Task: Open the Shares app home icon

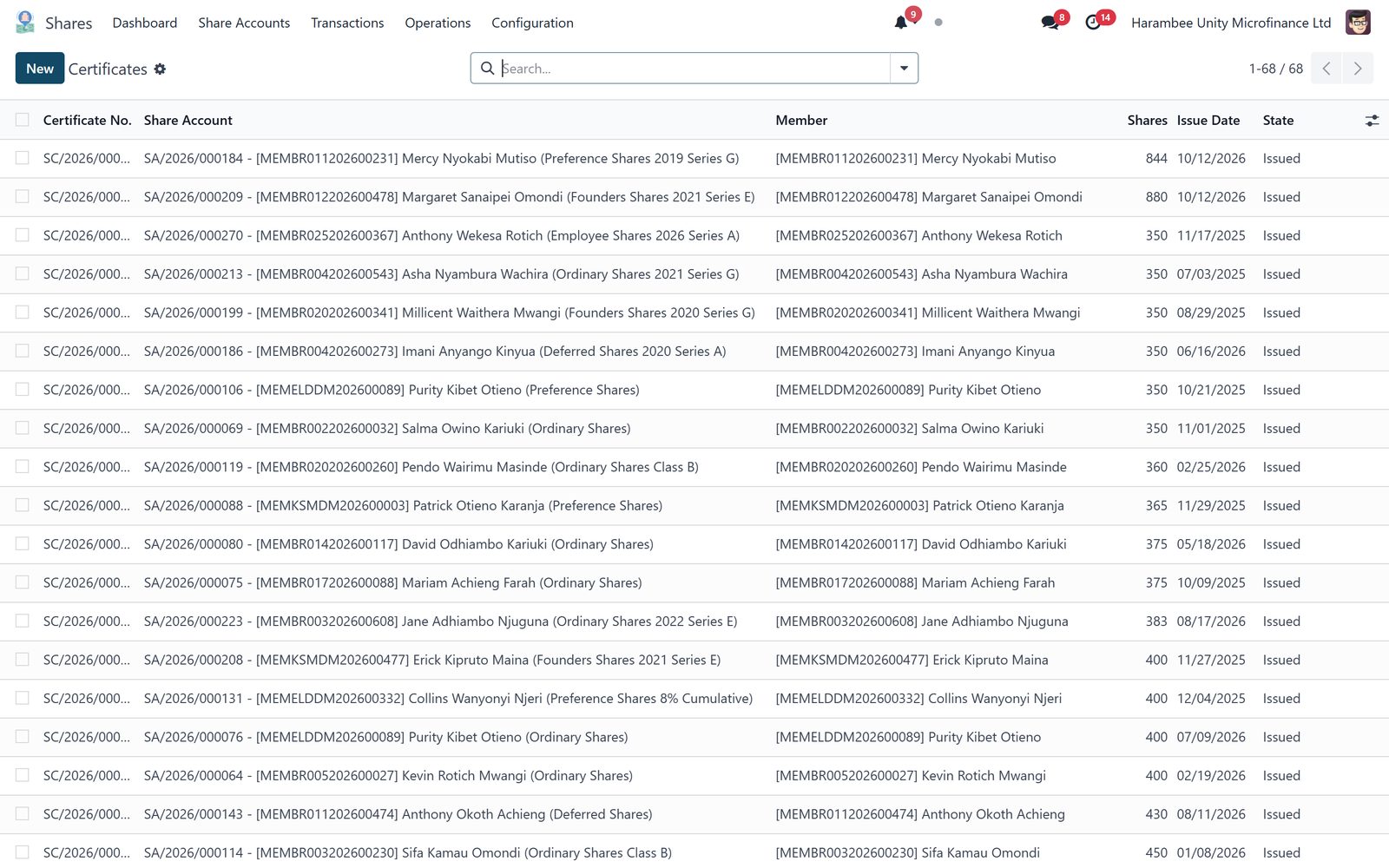Action: (x=25, y=23)
